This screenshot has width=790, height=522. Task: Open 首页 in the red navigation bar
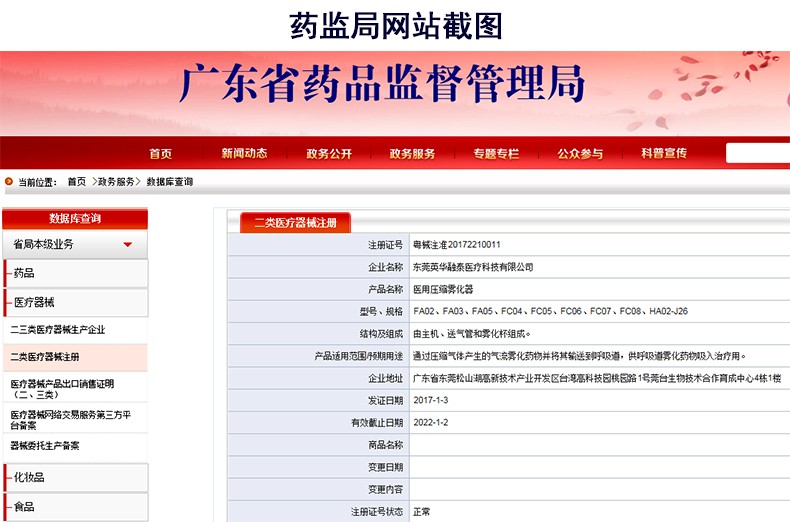click(160, 153)
